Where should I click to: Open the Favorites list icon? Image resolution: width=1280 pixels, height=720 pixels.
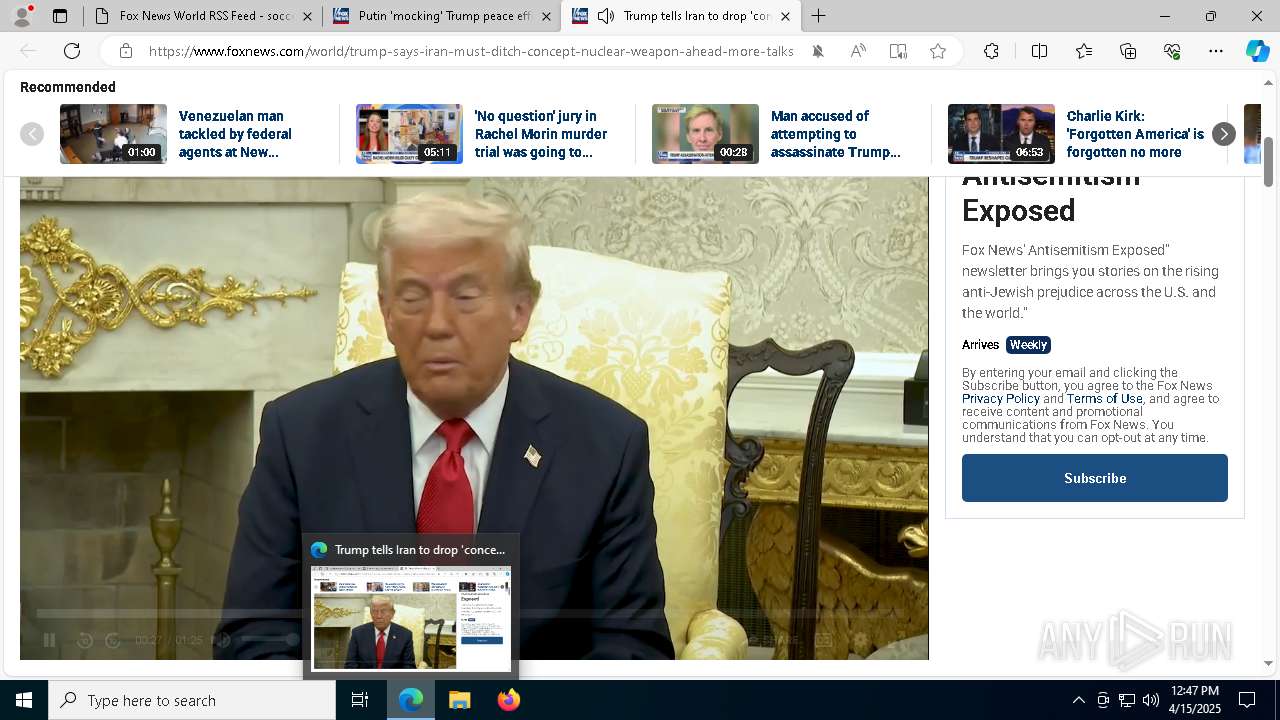[x=1084, y=51]
